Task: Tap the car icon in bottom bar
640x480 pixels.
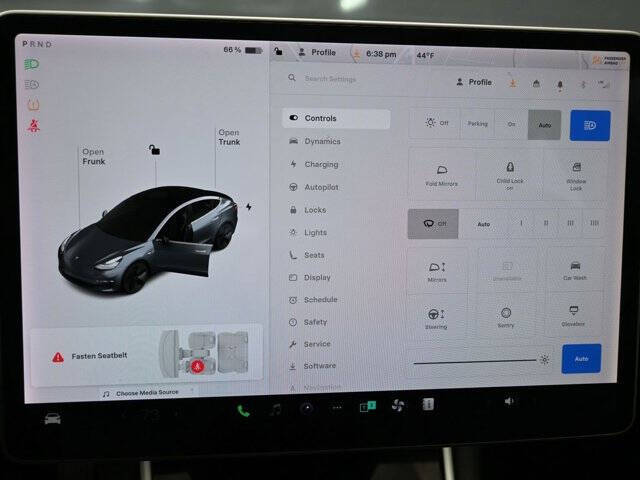Action: (53, 418)
